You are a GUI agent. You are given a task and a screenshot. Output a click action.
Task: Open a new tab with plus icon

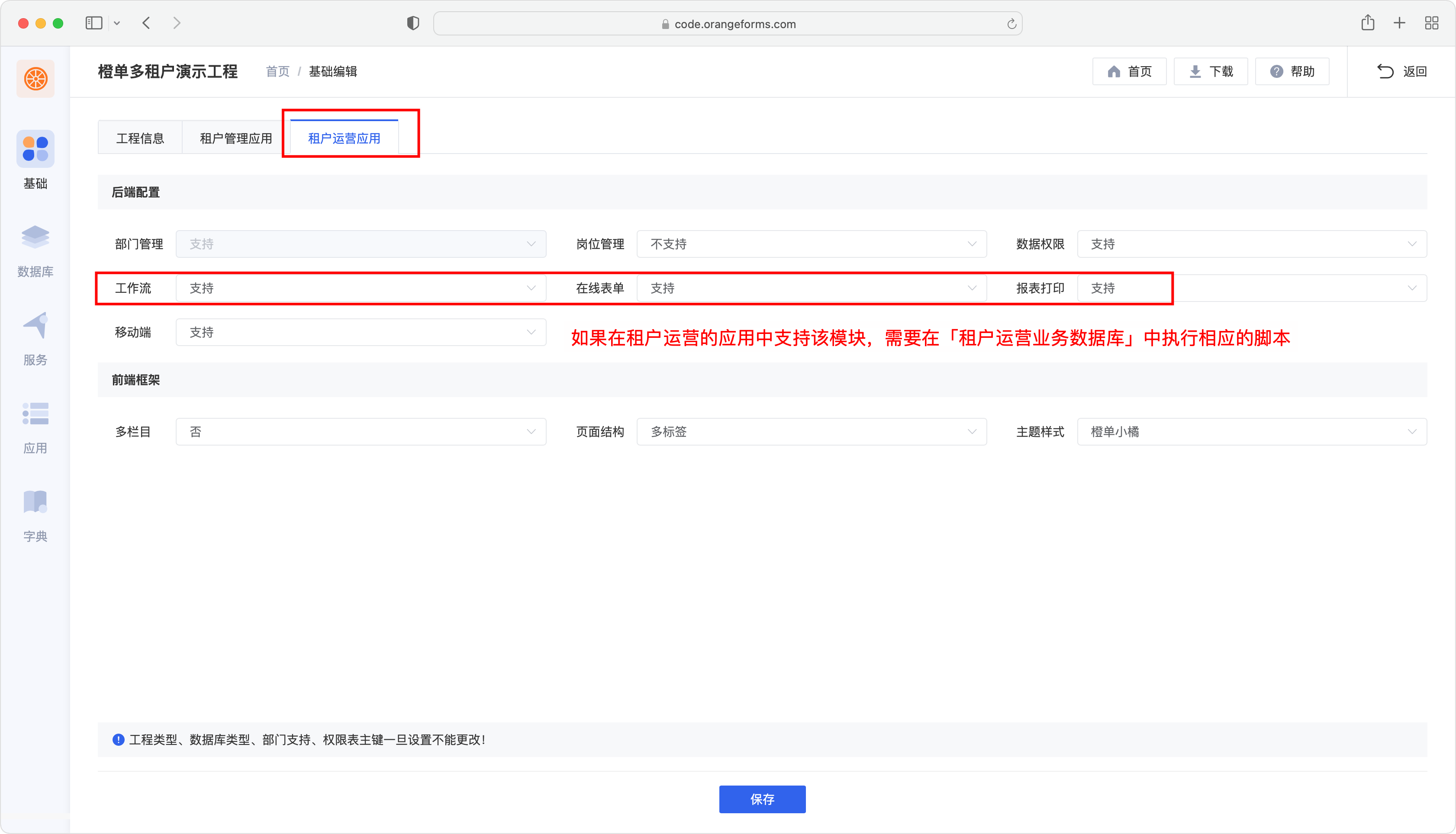pyautogui.click(x=1399, y=23)
